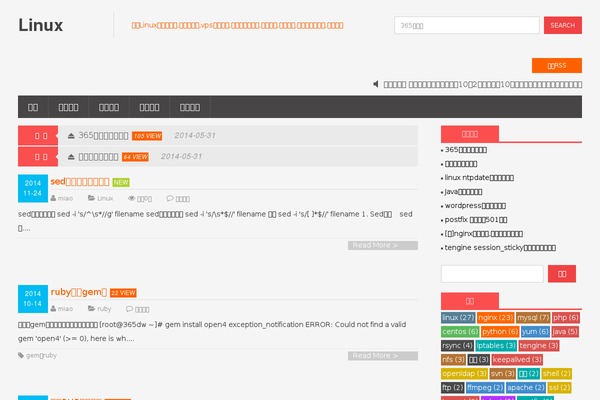
Task: Click Read More on ruby post
Action: pyautogui.click(x=383, y=356)
